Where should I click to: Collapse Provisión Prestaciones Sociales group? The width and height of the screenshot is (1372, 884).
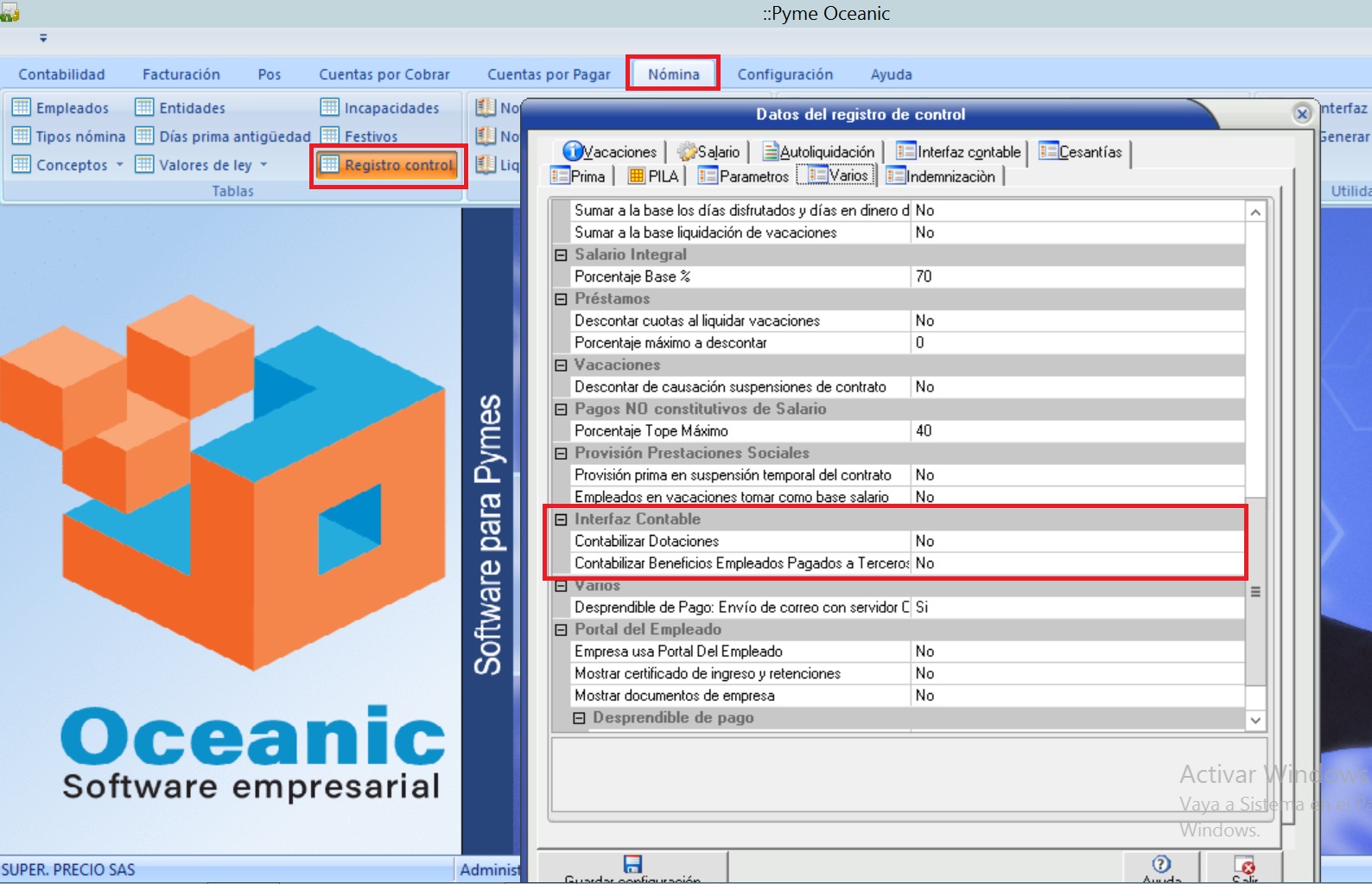(x=561, y=453)
